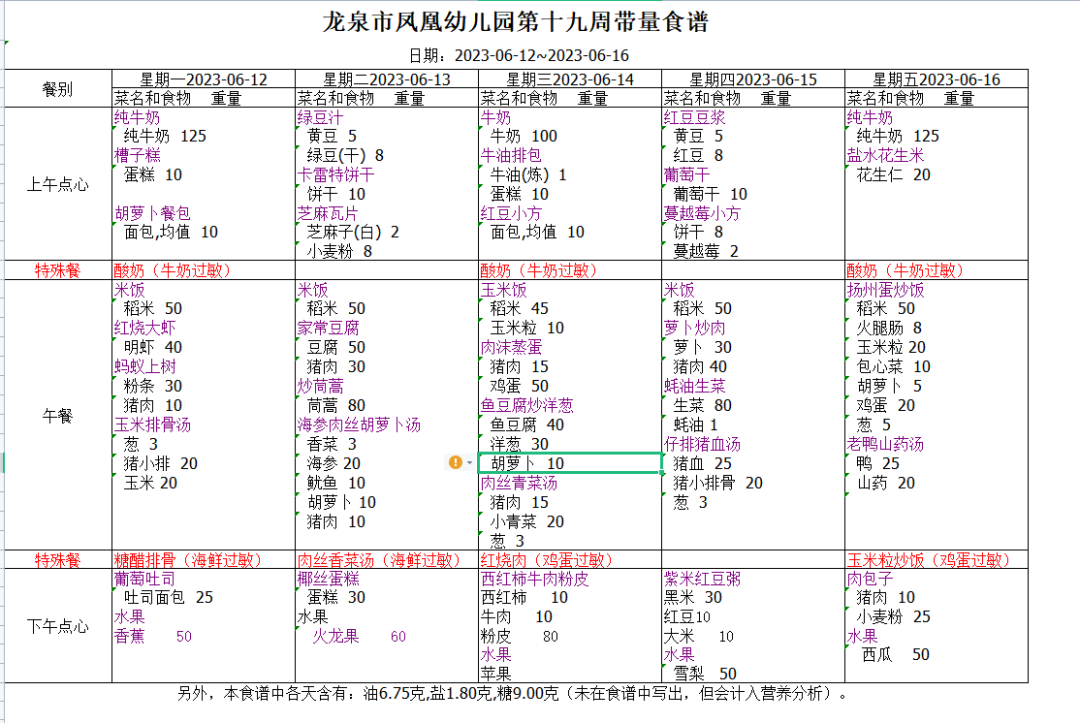The height and width of the screenshot is (723, 1080).
Task: Click the date line 2023-06-12~2023-06-16
Action: pyautogui.click(x=519, y=55)
